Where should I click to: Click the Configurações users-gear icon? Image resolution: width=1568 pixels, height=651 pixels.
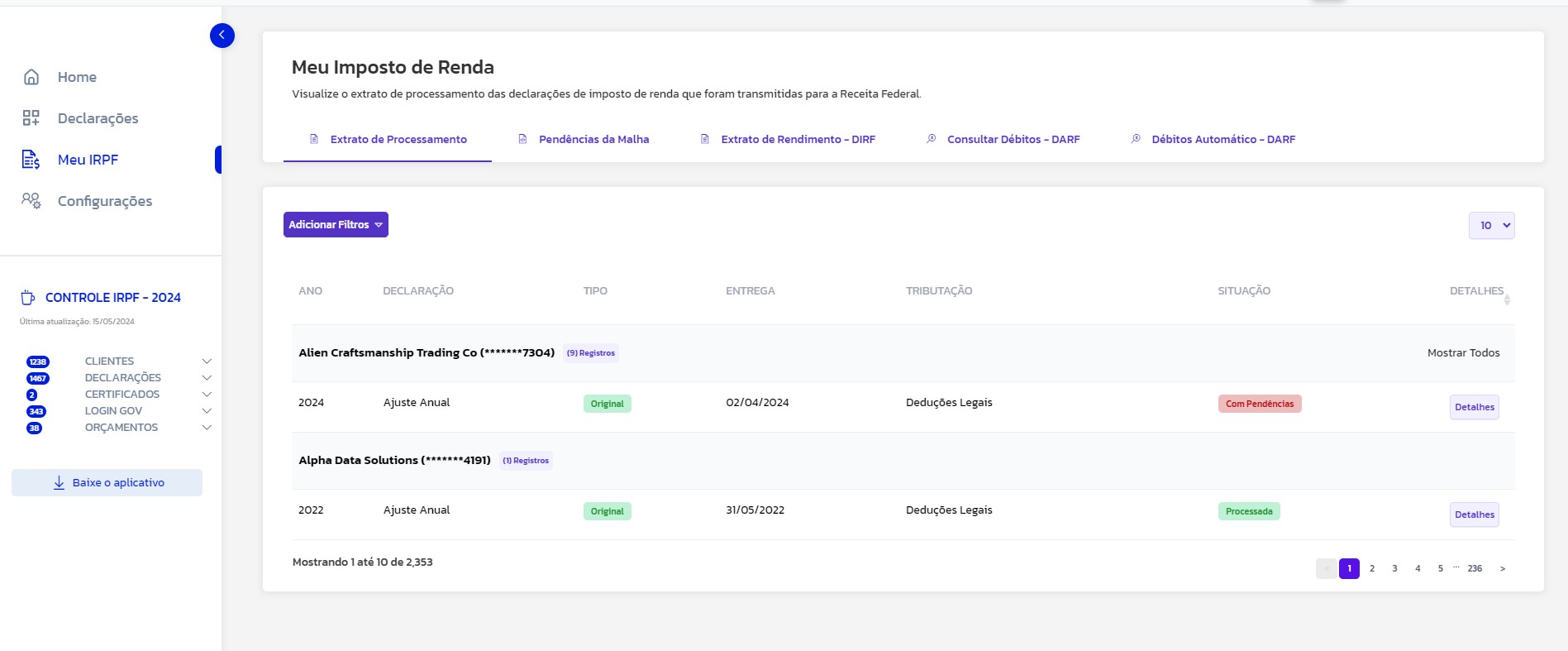[31, 201]
